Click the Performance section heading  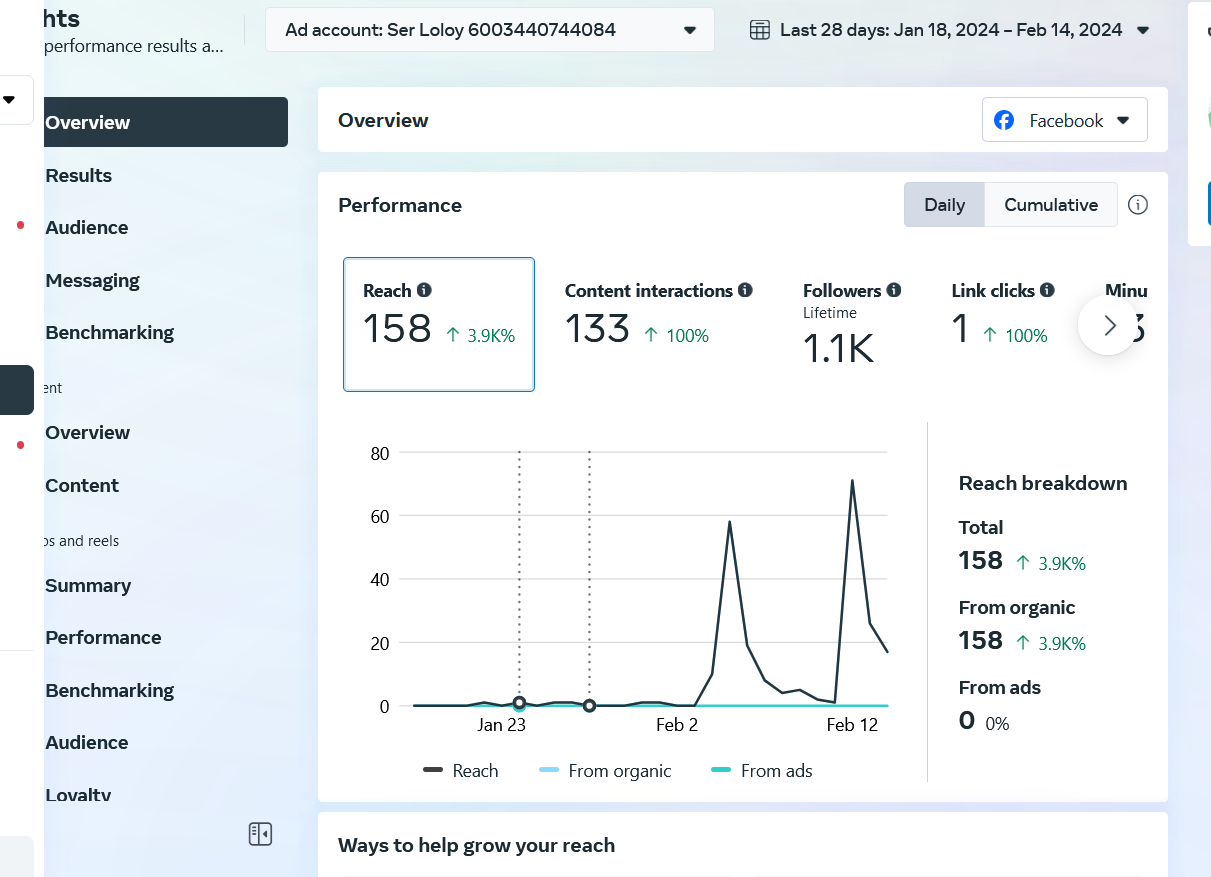click(400, 205)
